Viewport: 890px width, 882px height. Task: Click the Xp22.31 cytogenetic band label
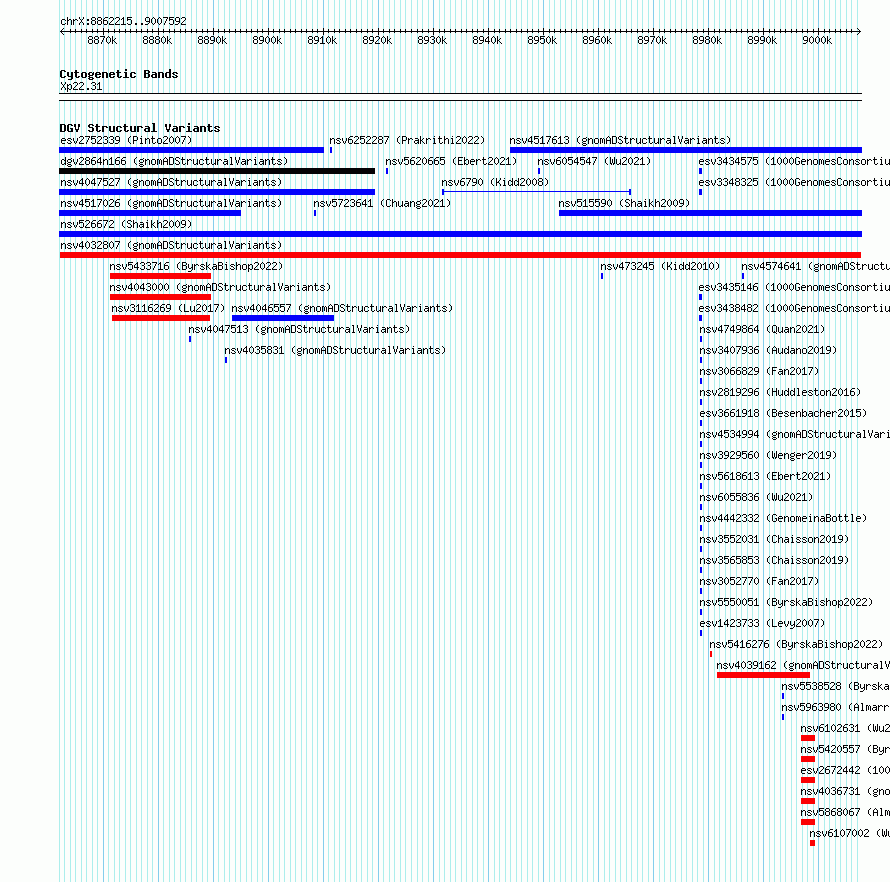coord(81,86)
